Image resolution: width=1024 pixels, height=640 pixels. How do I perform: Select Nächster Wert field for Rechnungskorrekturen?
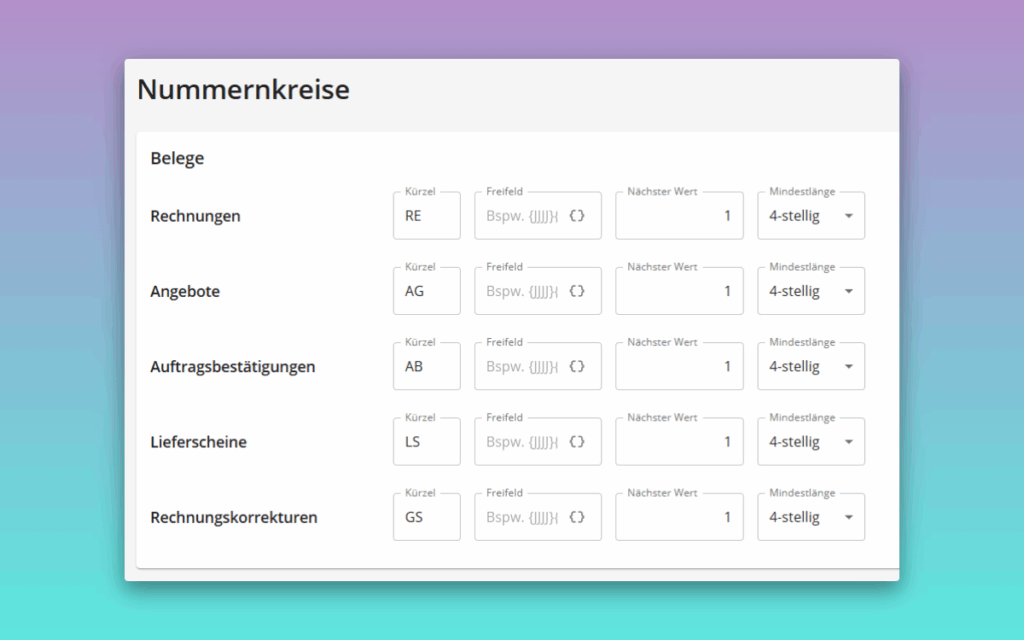pos(678,518)
